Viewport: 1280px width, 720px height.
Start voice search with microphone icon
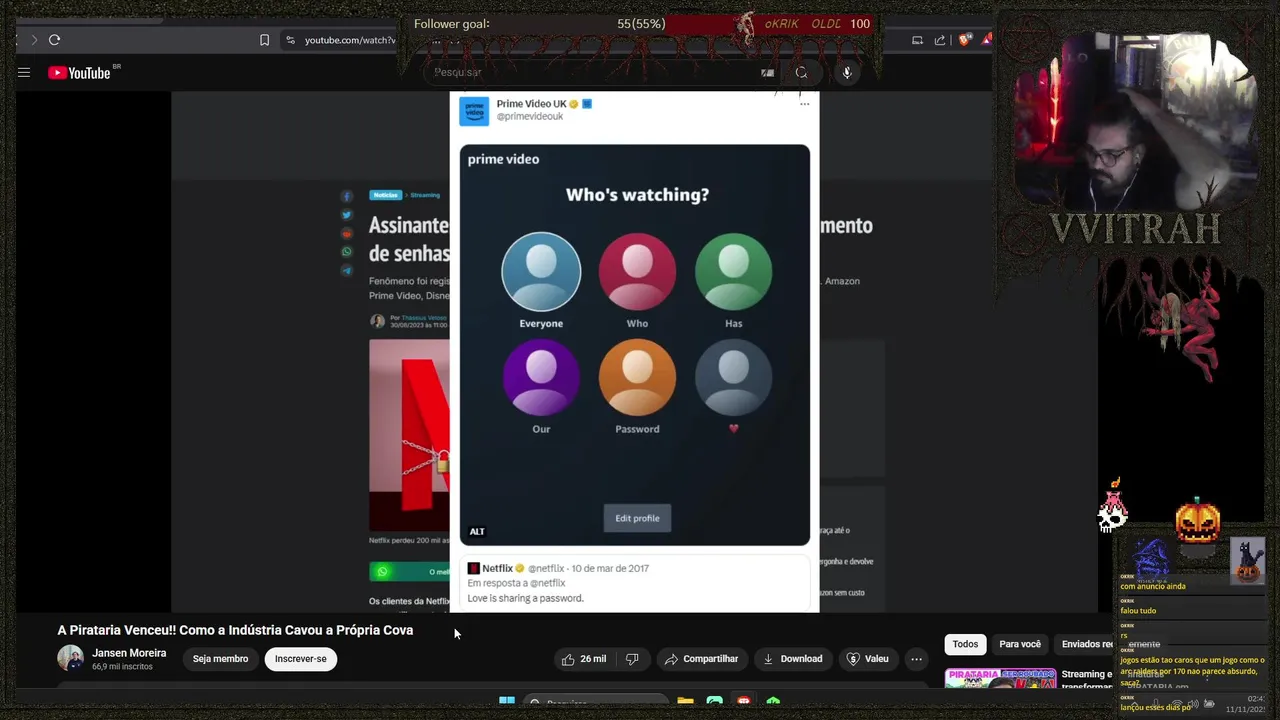pyautogui.click(x=847, y=72)
